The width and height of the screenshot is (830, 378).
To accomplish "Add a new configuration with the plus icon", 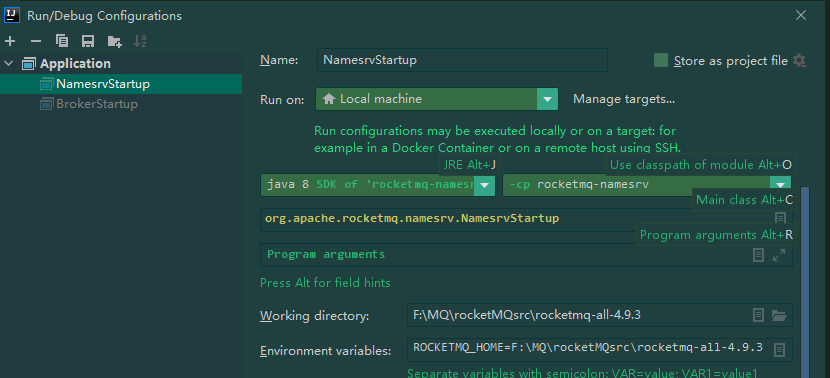I will tap(10, 41).
